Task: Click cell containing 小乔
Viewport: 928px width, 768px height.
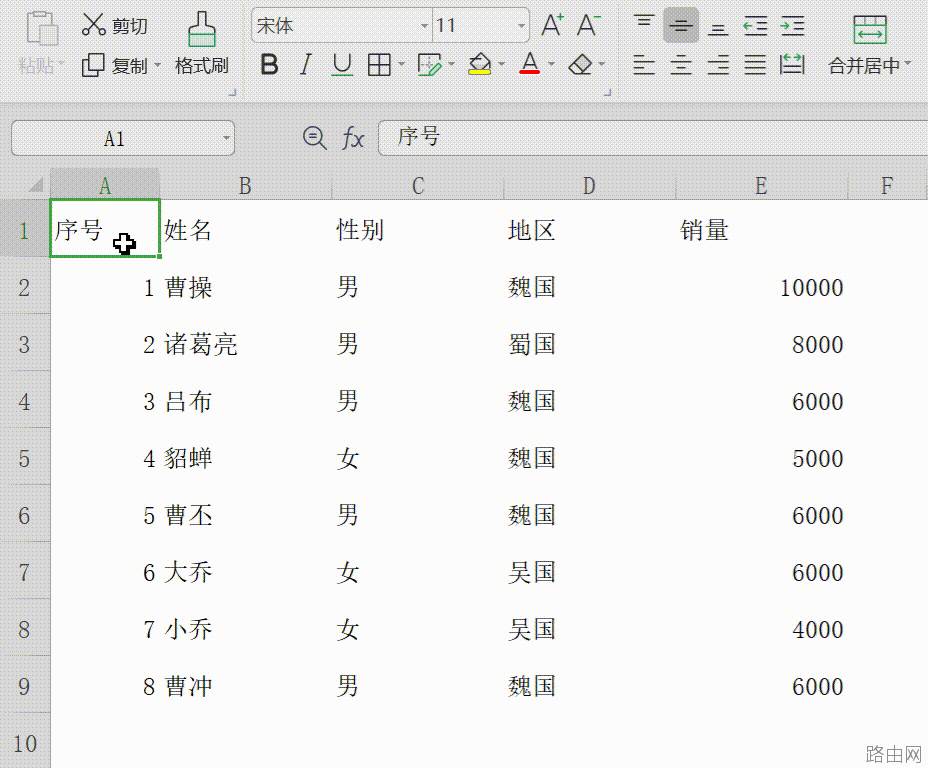Action: pos(246,629)
